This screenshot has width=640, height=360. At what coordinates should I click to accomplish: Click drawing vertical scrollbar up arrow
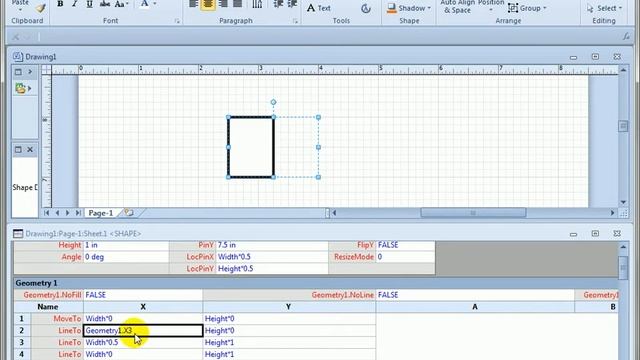[623, 70]
